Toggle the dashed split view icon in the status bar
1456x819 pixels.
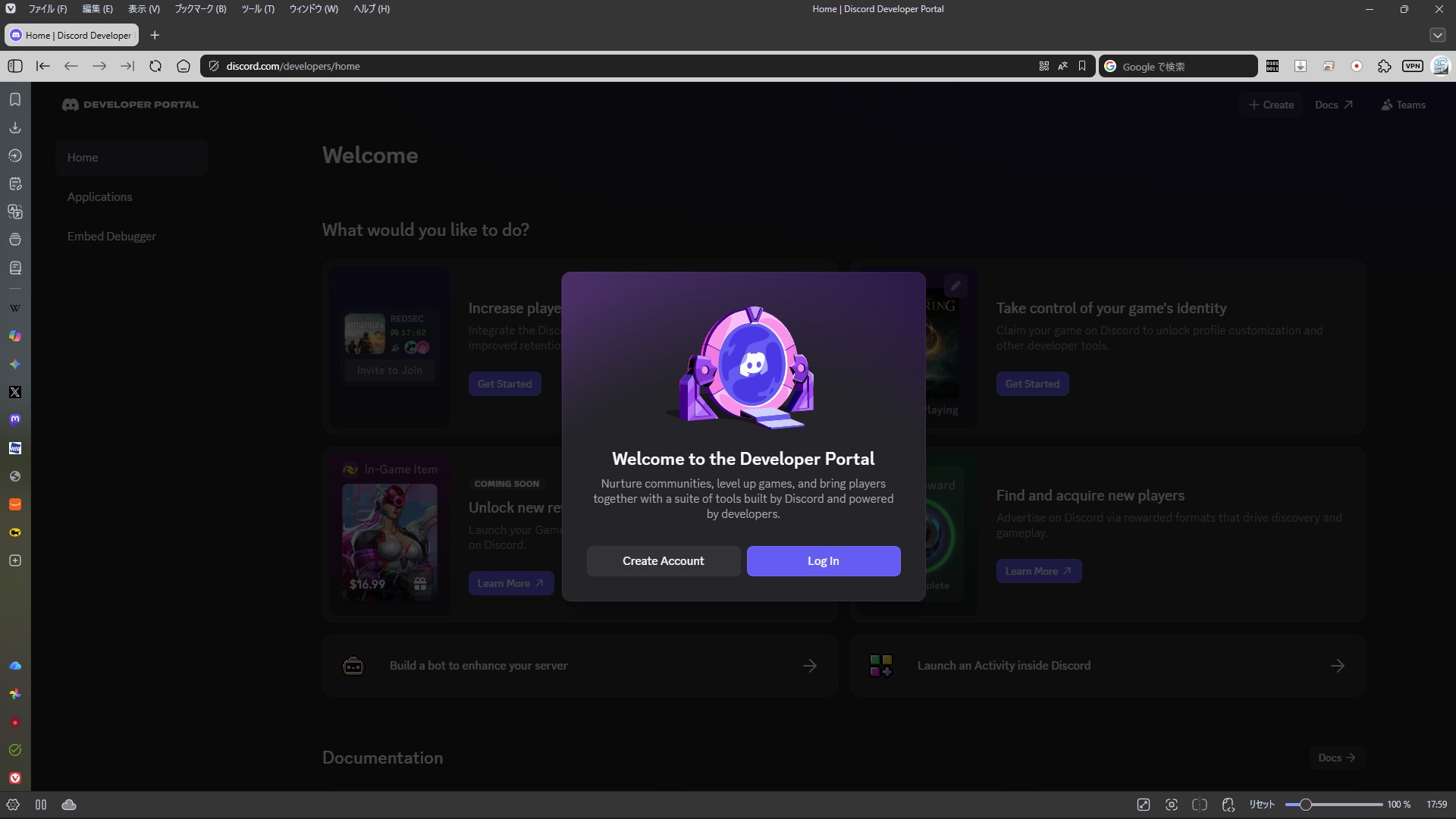point(1200,805)
